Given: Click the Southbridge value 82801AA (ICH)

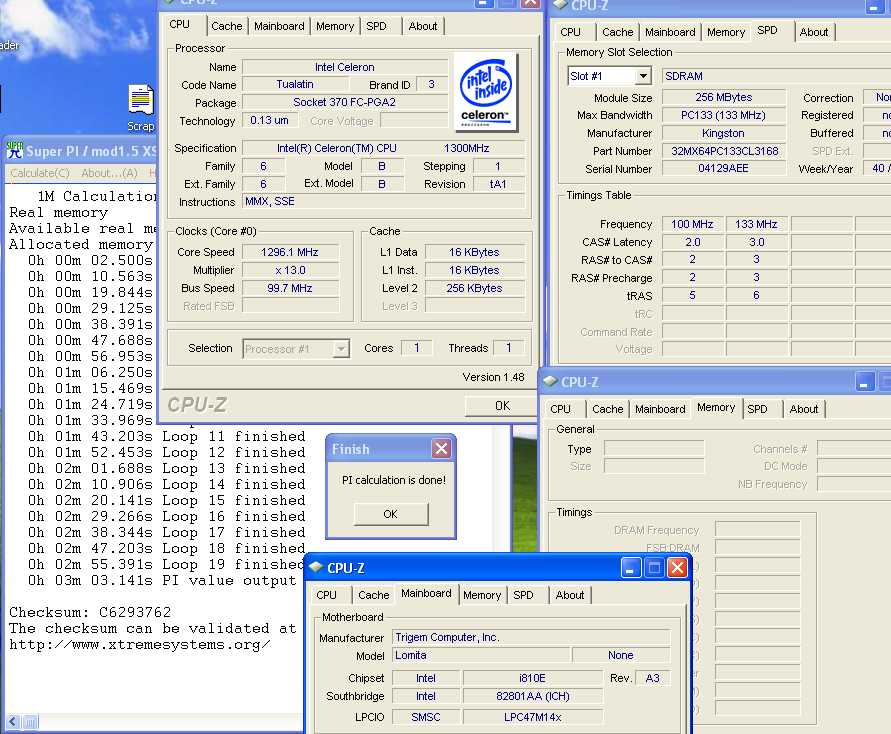Looking at the screenshot, I should click(x=532, y=697).
